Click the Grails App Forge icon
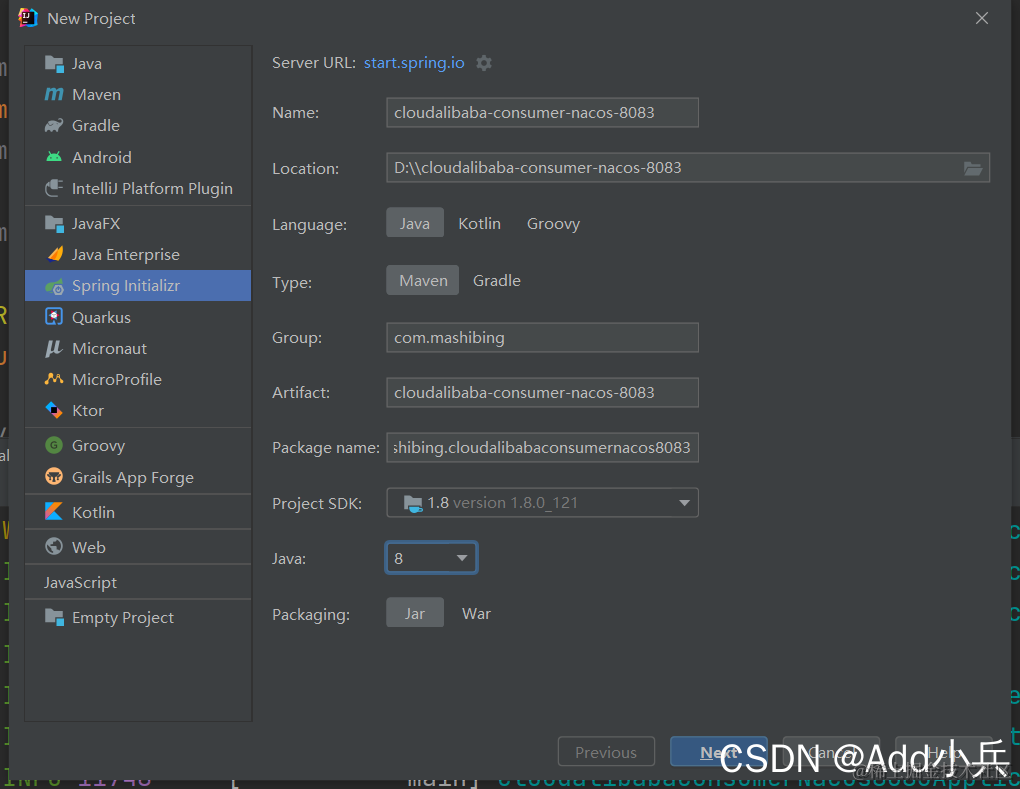Screen dimensions: 1020x789 coord(54,477)
